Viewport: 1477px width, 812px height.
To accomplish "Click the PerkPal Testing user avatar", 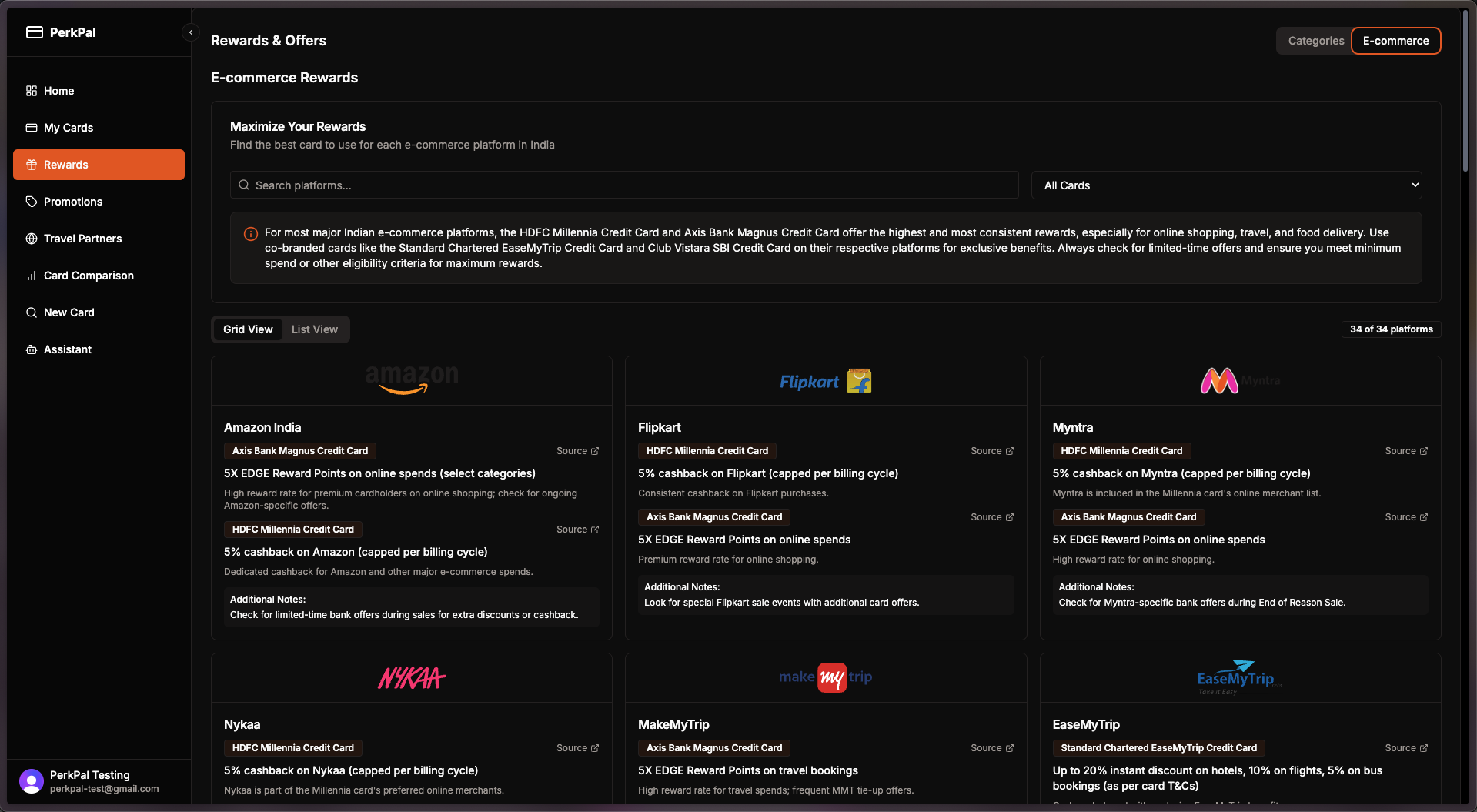I will tap(32, 781).
